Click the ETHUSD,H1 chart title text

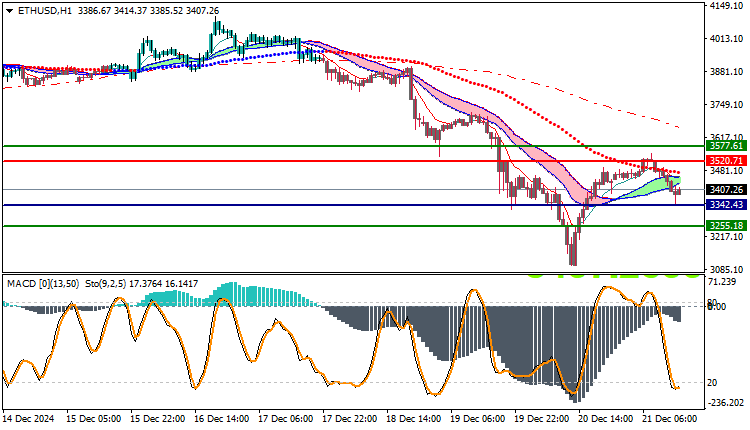[44, 11]
